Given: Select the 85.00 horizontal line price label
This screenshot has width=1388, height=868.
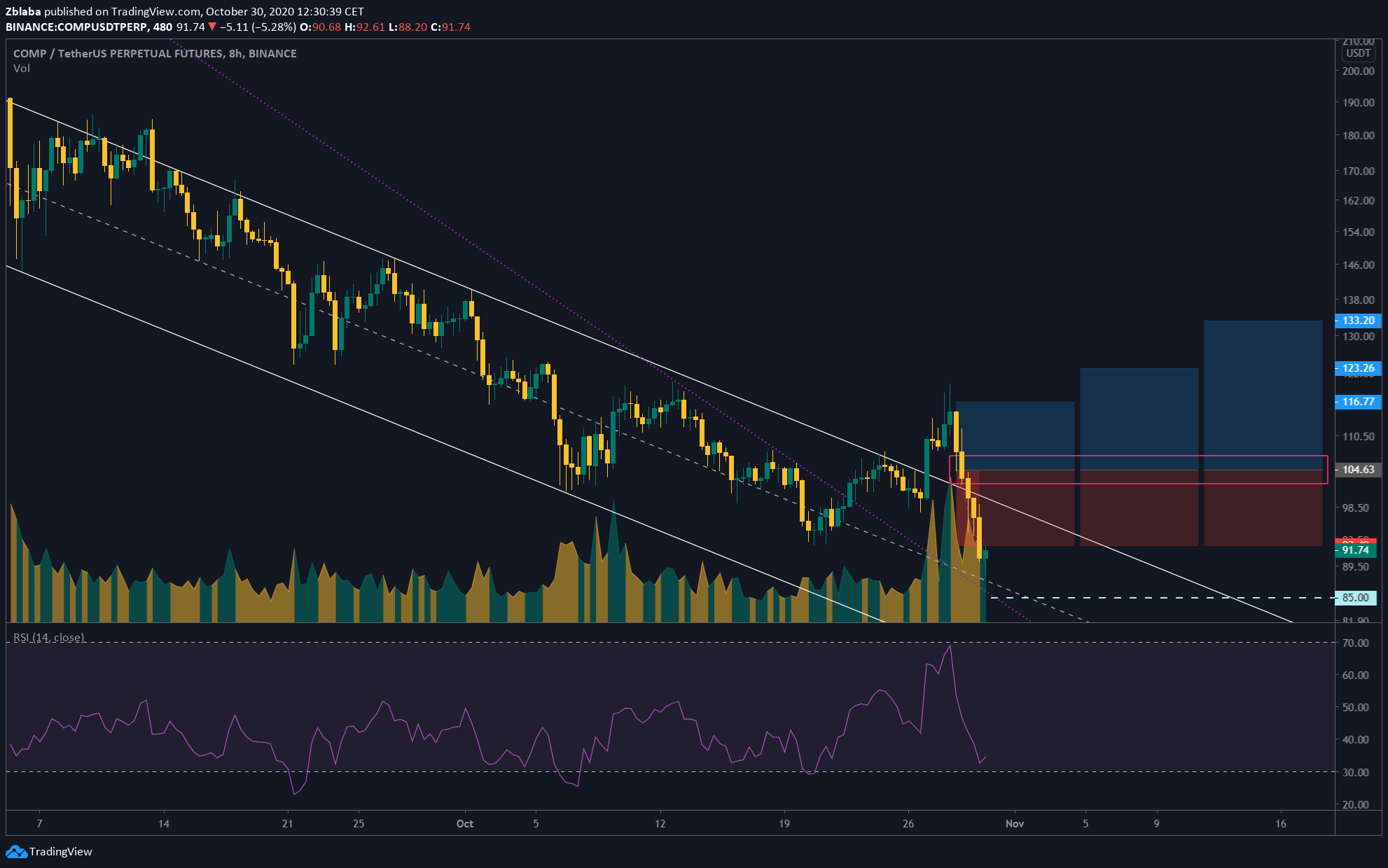Looking at the screenshot, I should pos(1356,598).
